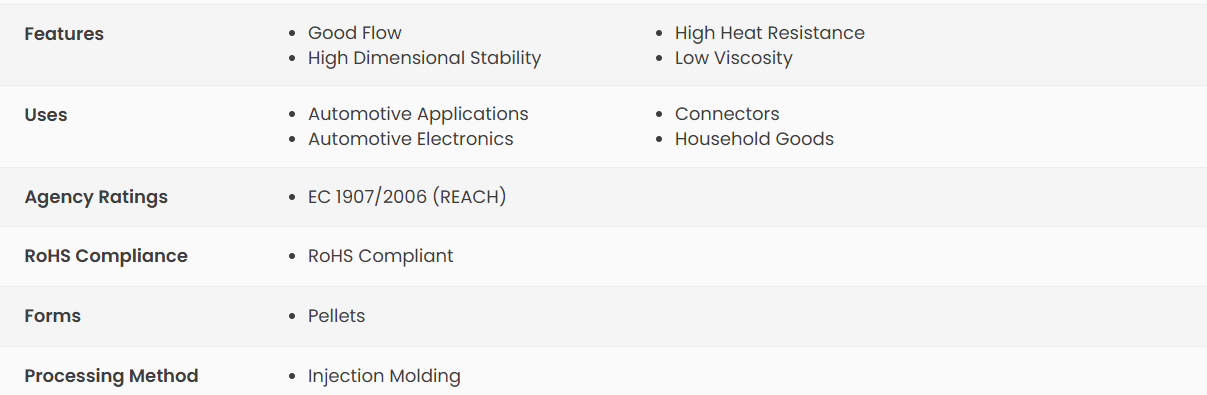Select EC 1907/2006 (REACH) text
Viewport: 1207px width, 395px height.
(x=407, y=197)
